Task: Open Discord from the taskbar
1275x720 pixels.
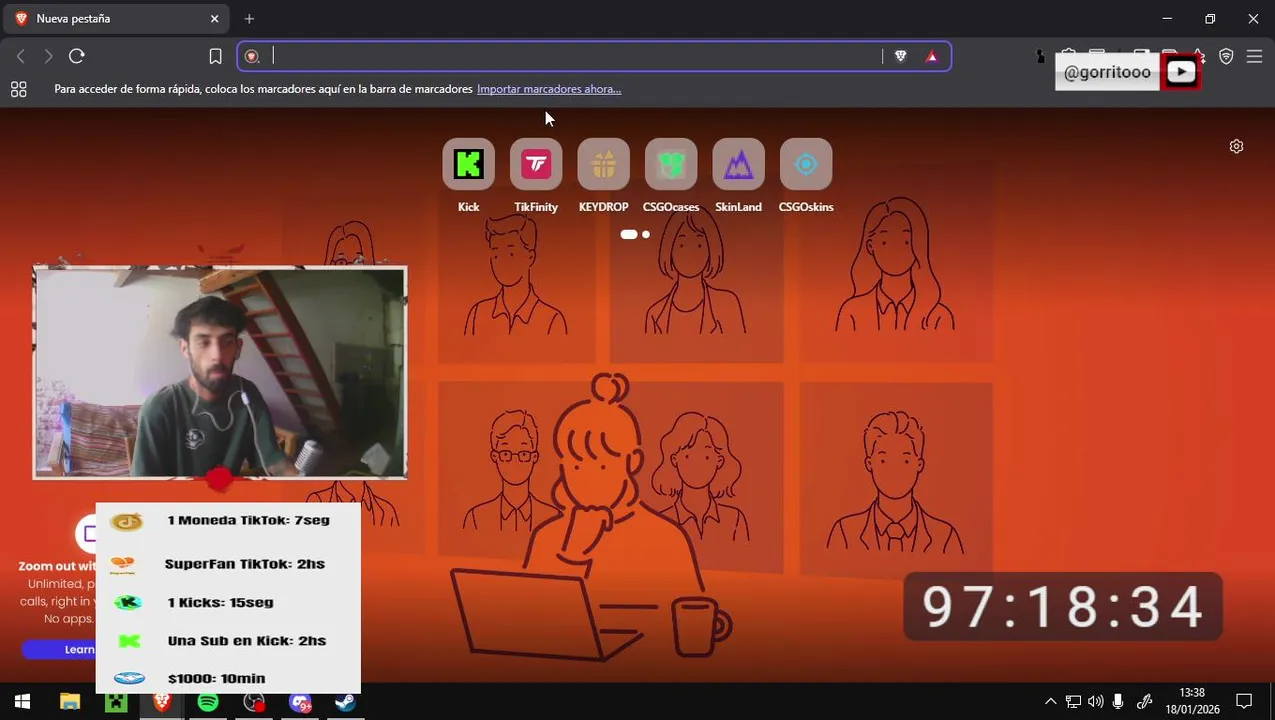Action: pyautogui.click(x=300, y=702)
